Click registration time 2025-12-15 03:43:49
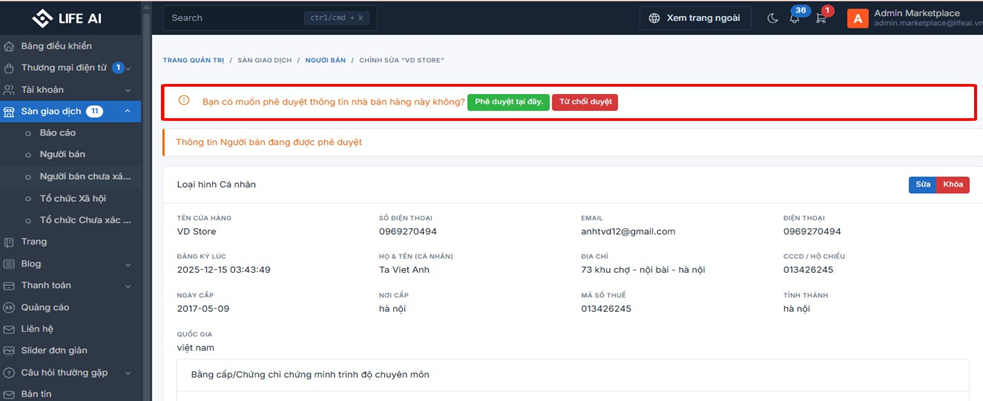This screenshot has height=401, width=983. pos(224,270)
